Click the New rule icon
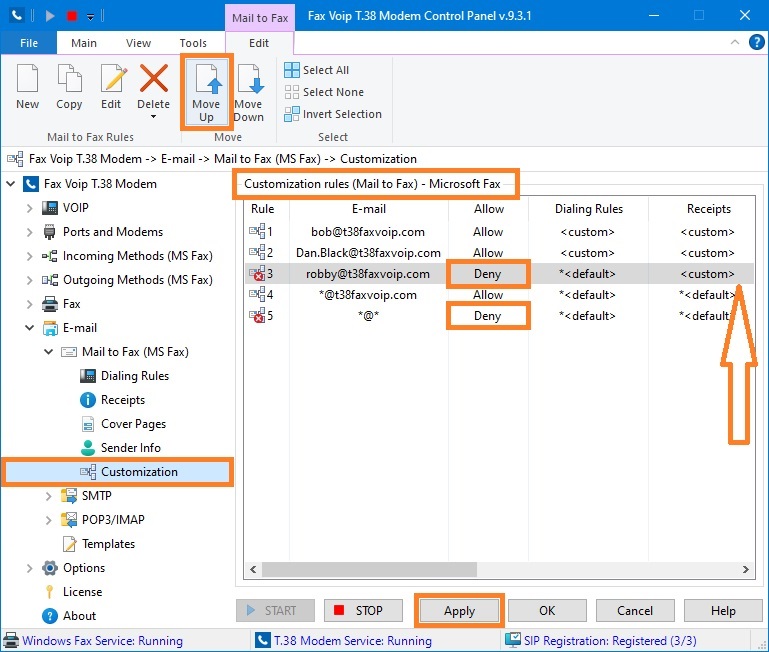The width and height of the screenshot is (769, 652). [x=27, y=78]
